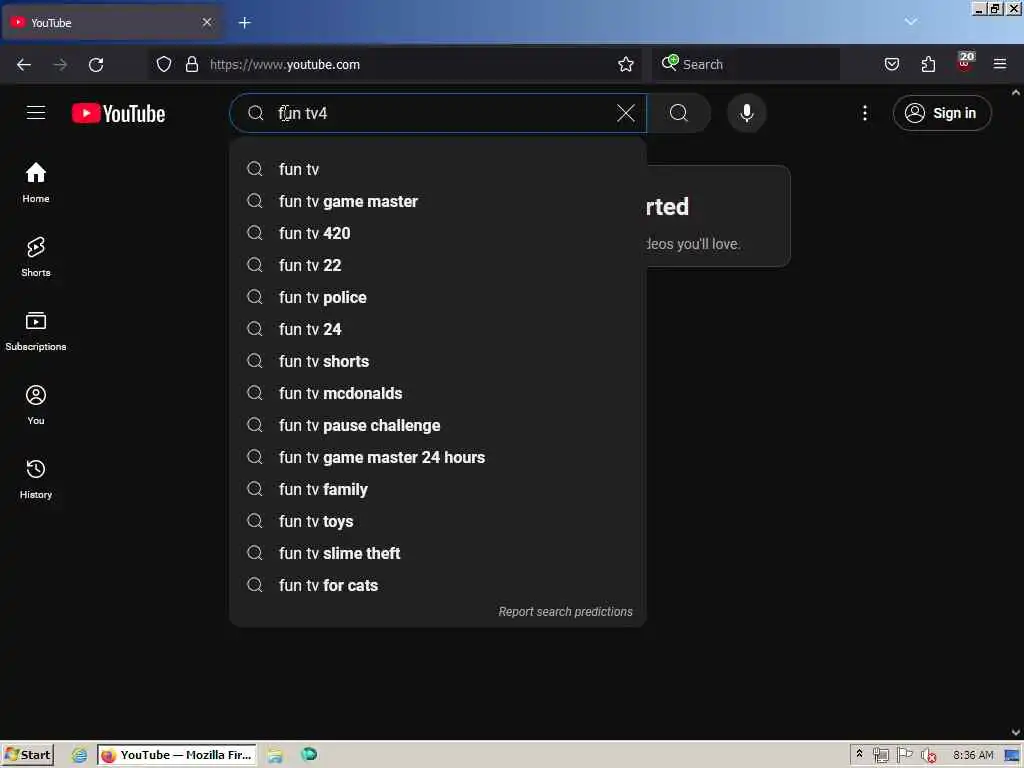Pick 'fun tv game master 24 hours'
Image resolution: width=1024 pixels, height=768 pixels.
438,457
